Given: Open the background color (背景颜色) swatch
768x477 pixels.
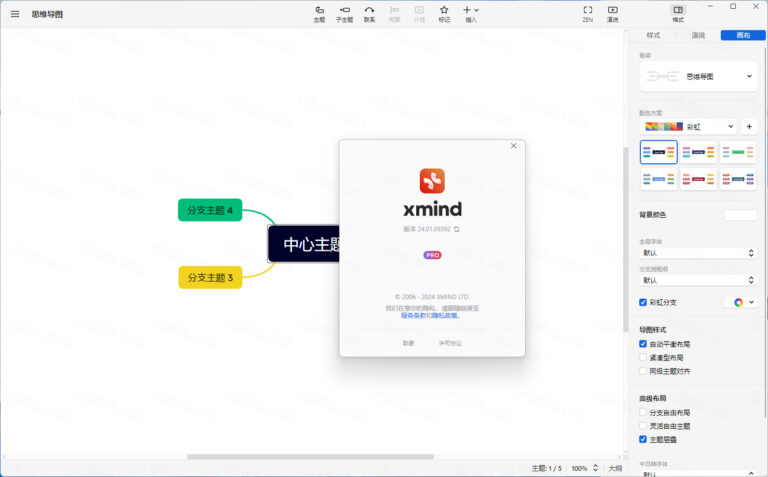Looking at the screenshot, I should click(740, 215).
